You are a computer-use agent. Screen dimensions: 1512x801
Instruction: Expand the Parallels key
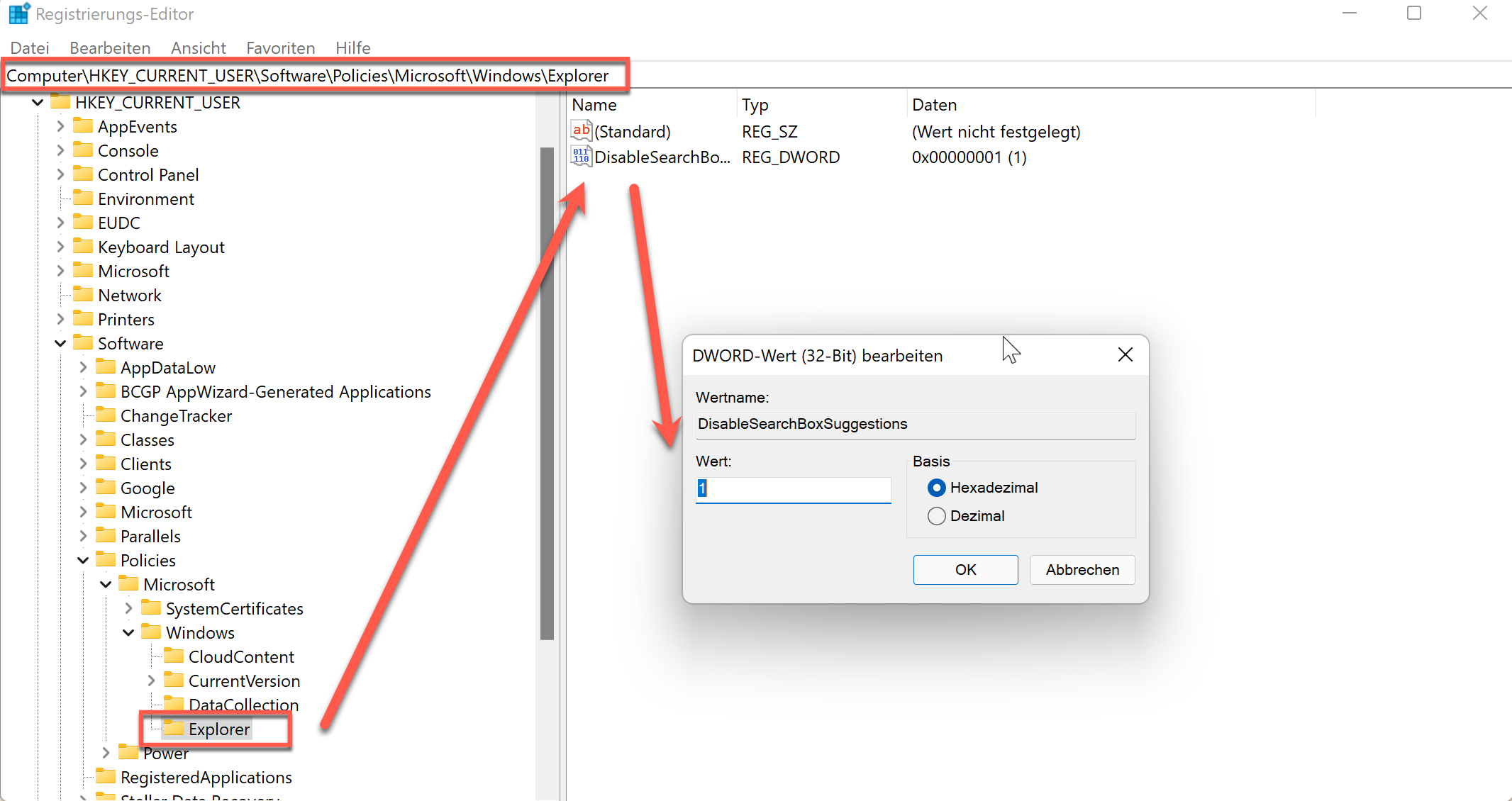click(83, 537)
